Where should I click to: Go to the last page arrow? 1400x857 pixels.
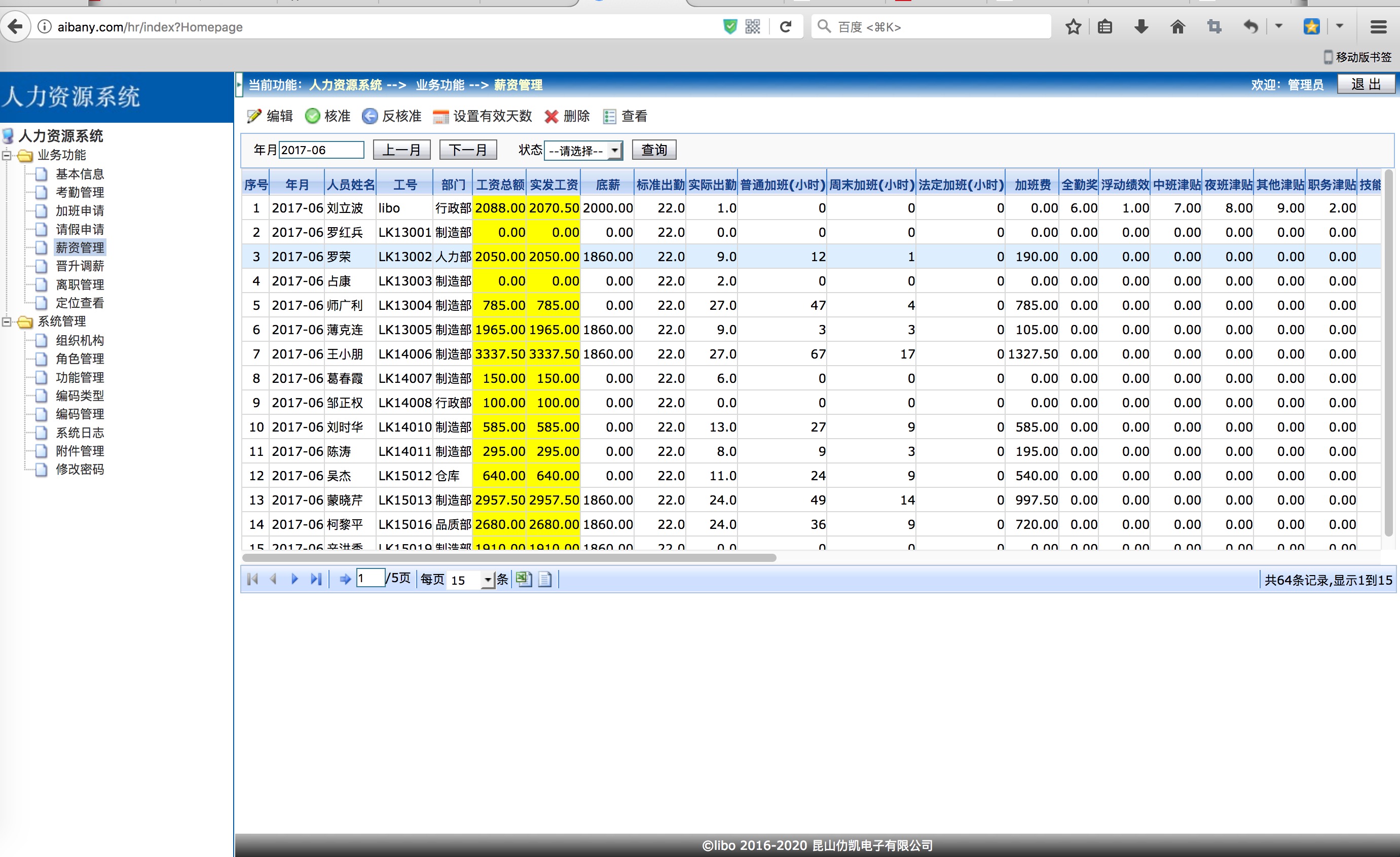point(316,579)
